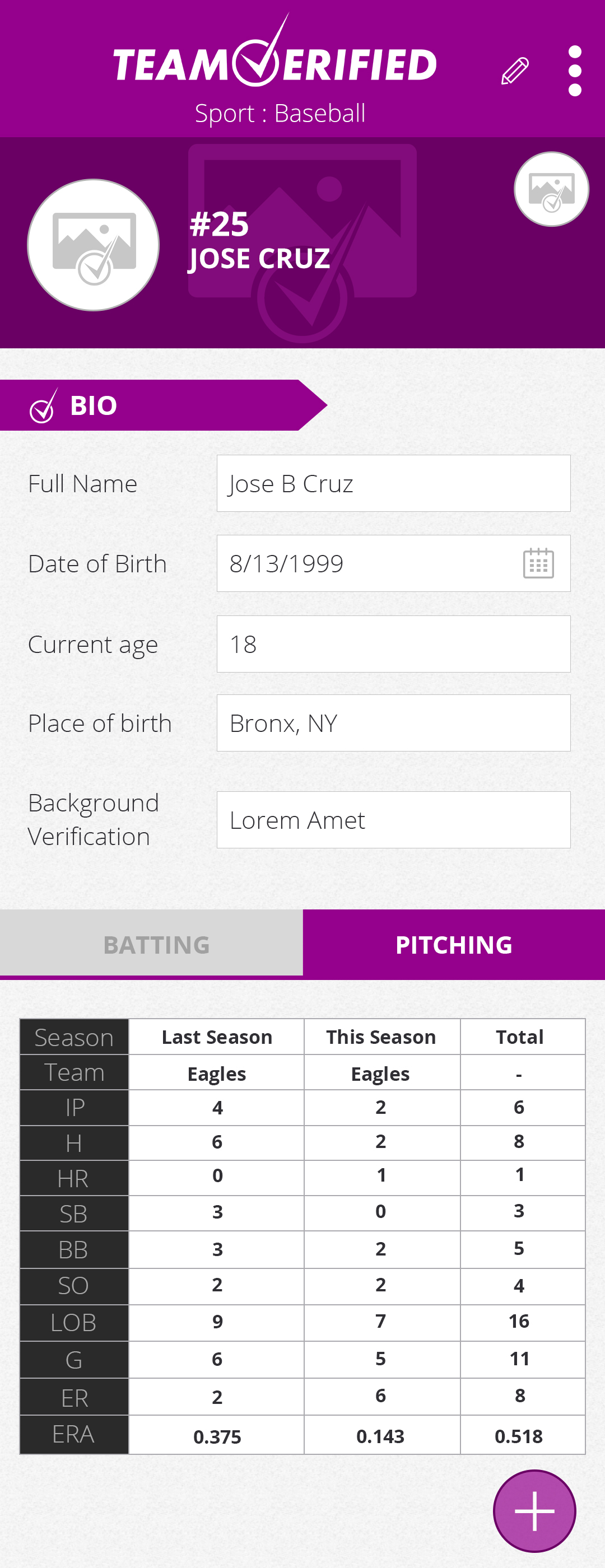Select the Pitching tab
Viewport: 605px width, 1568px height.
[x=453, y=944]
